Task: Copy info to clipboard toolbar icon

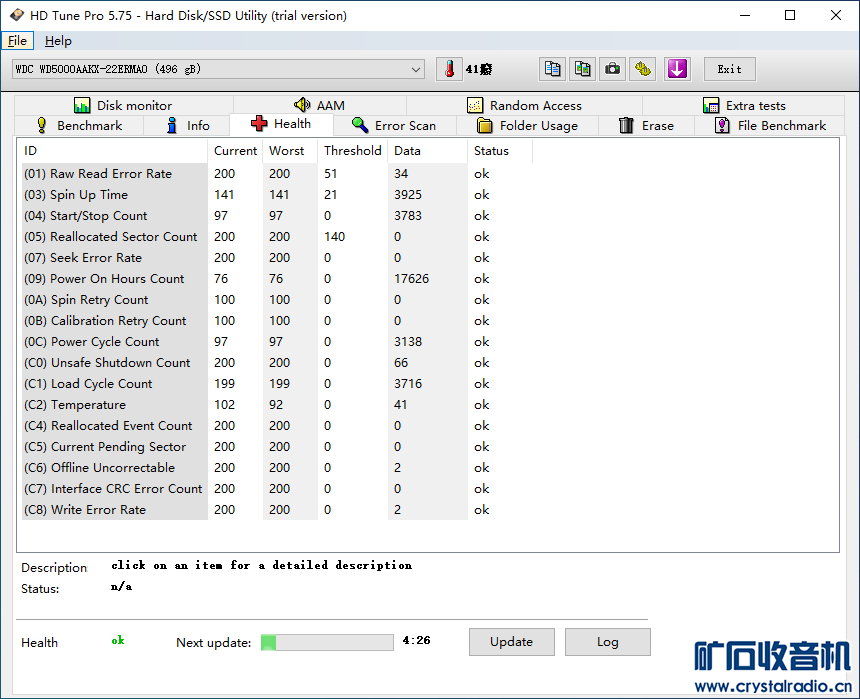Action: [x=552, y=69]
